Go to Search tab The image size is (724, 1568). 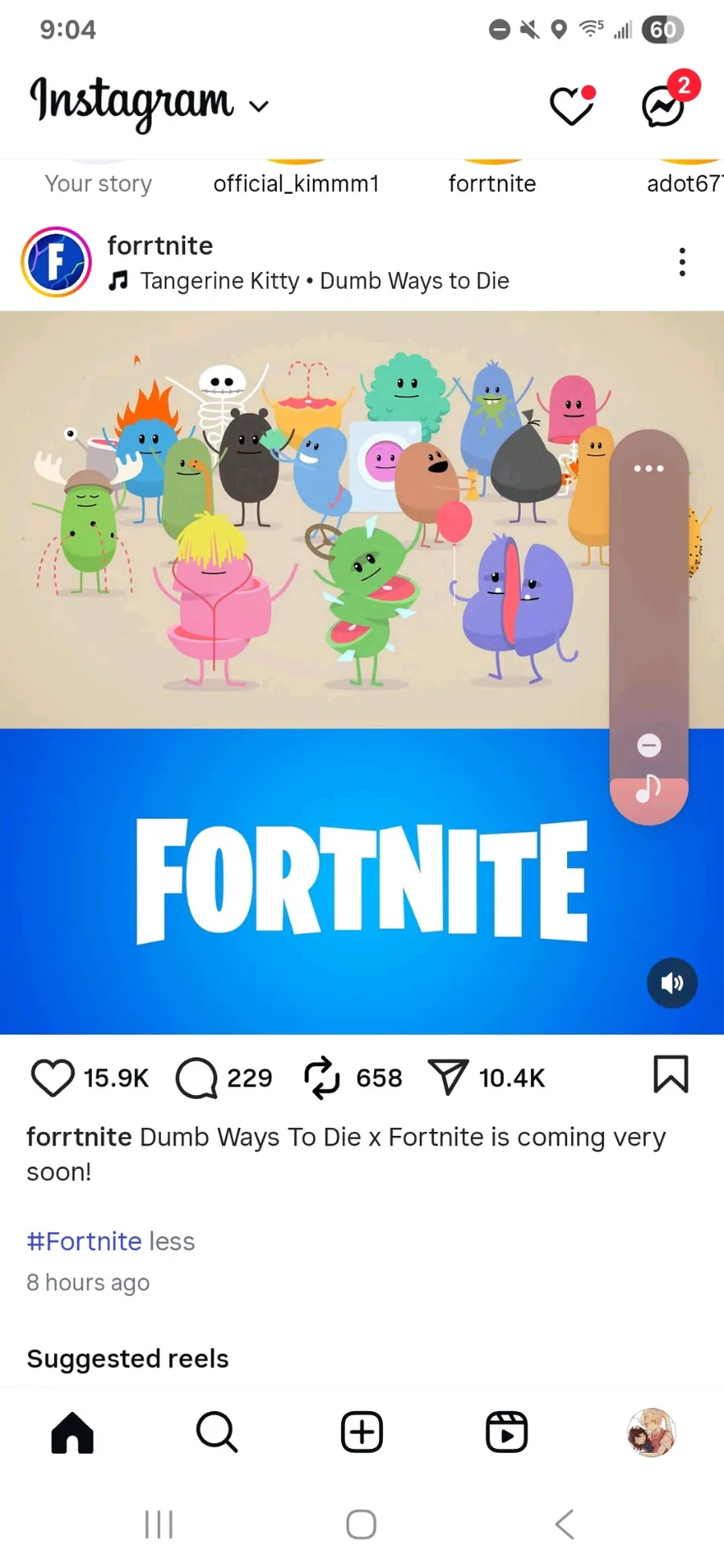click(x=217, y=1432)
